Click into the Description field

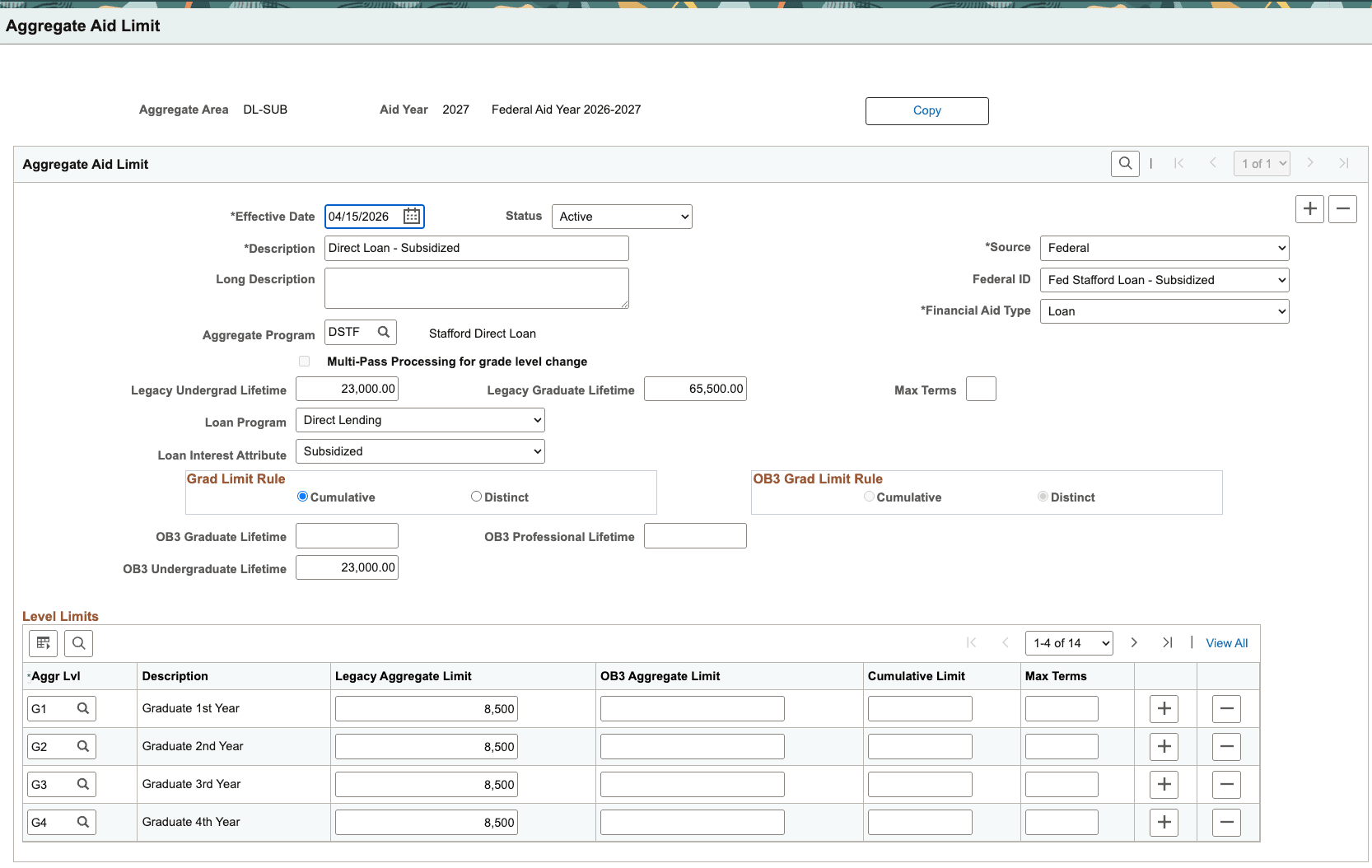pos(477,248)
